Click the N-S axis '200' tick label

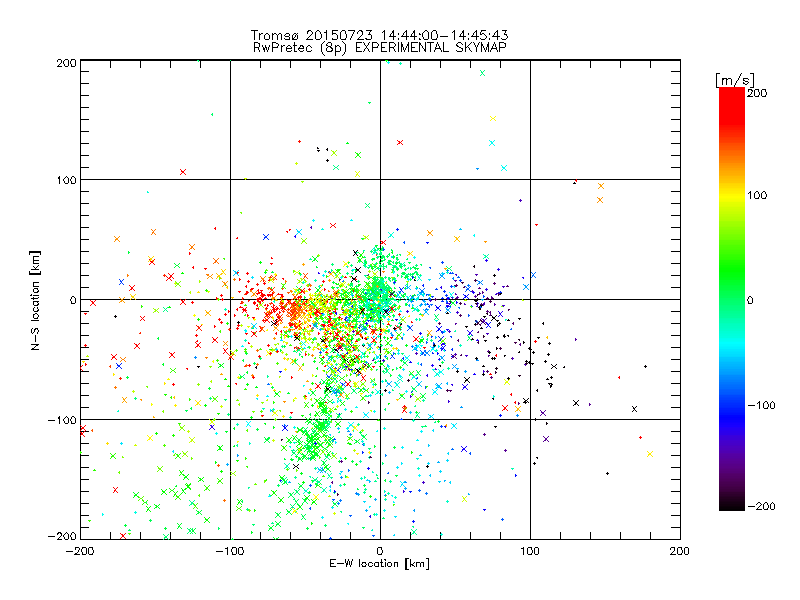point(66,63)
